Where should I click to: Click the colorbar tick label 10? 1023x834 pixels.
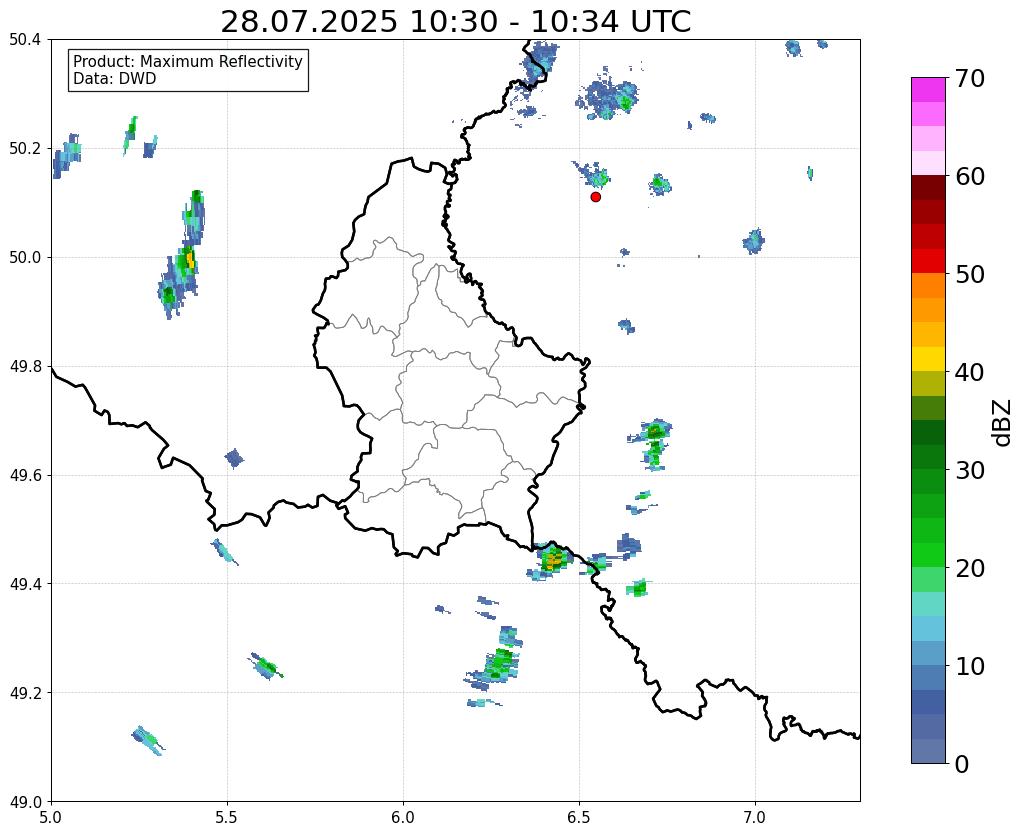[970, 666]
